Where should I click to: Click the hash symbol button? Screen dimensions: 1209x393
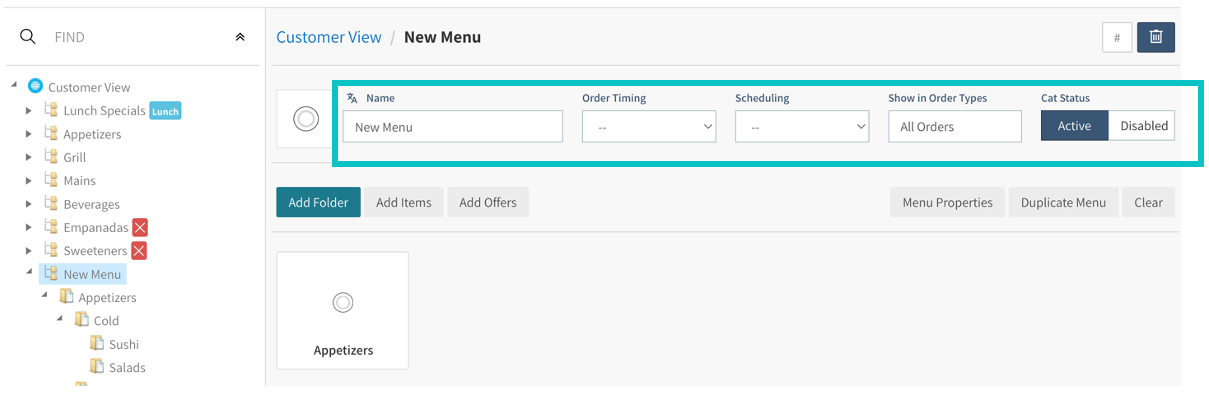click(1117, 37)
